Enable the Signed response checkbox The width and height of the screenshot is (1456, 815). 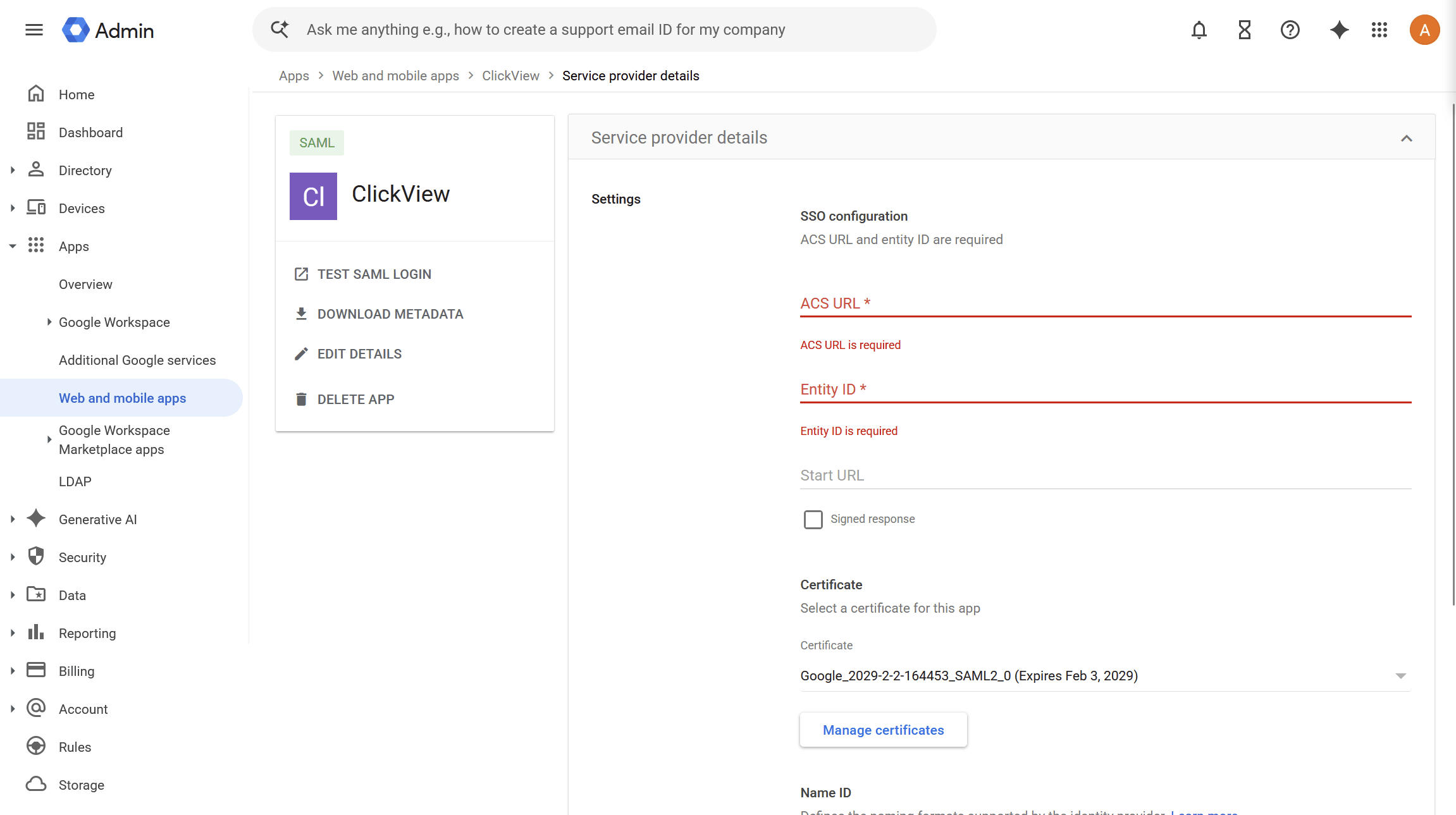[x=813, y=519]
